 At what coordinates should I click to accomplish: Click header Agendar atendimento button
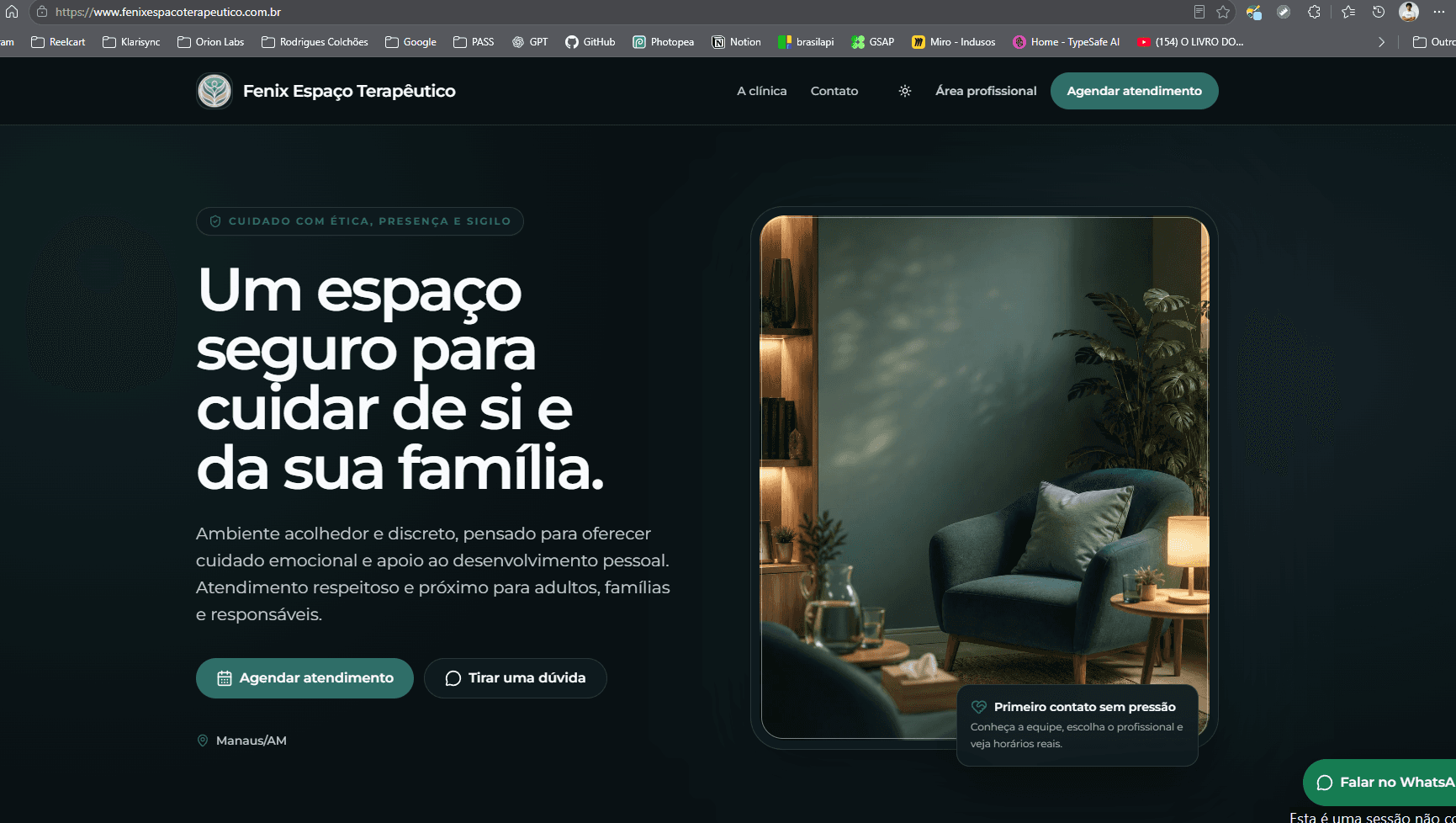[x=1134, y=91]
